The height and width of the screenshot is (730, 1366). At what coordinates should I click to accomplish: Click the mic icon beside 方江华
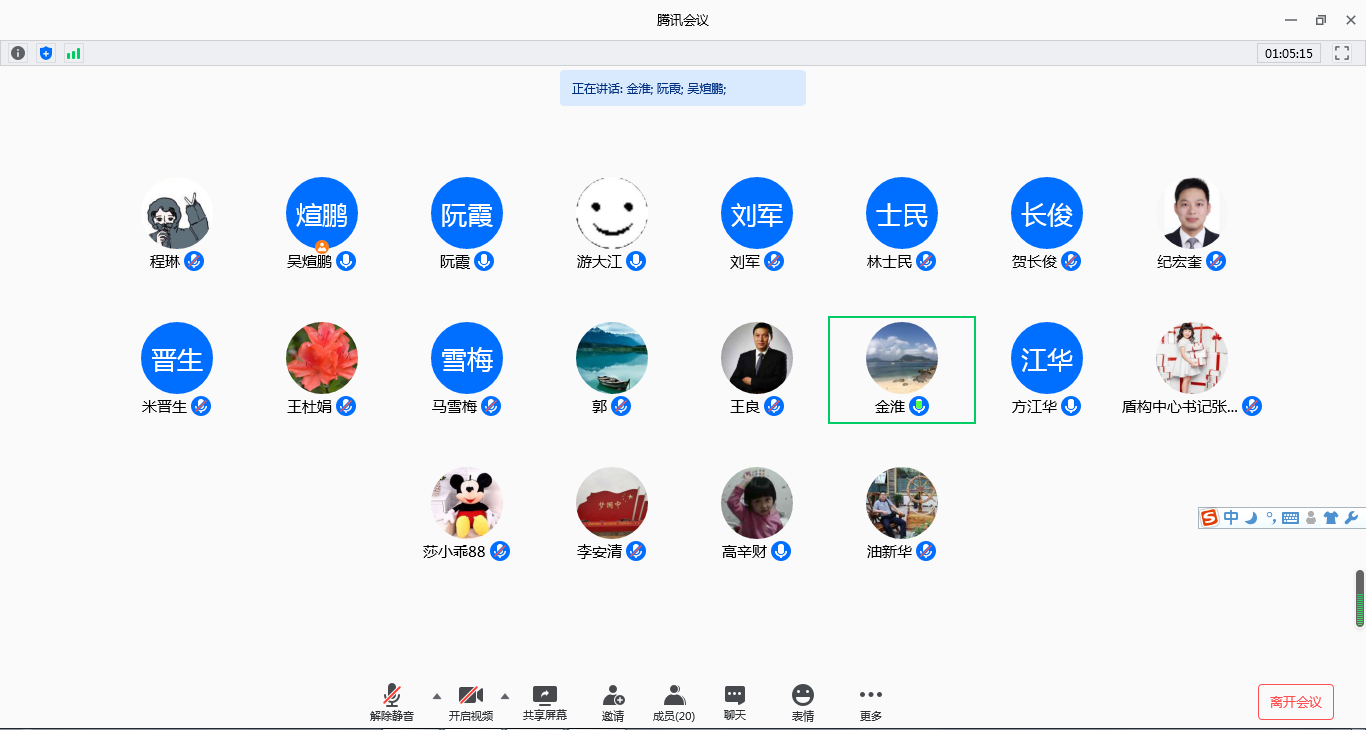pos(1071,406)
